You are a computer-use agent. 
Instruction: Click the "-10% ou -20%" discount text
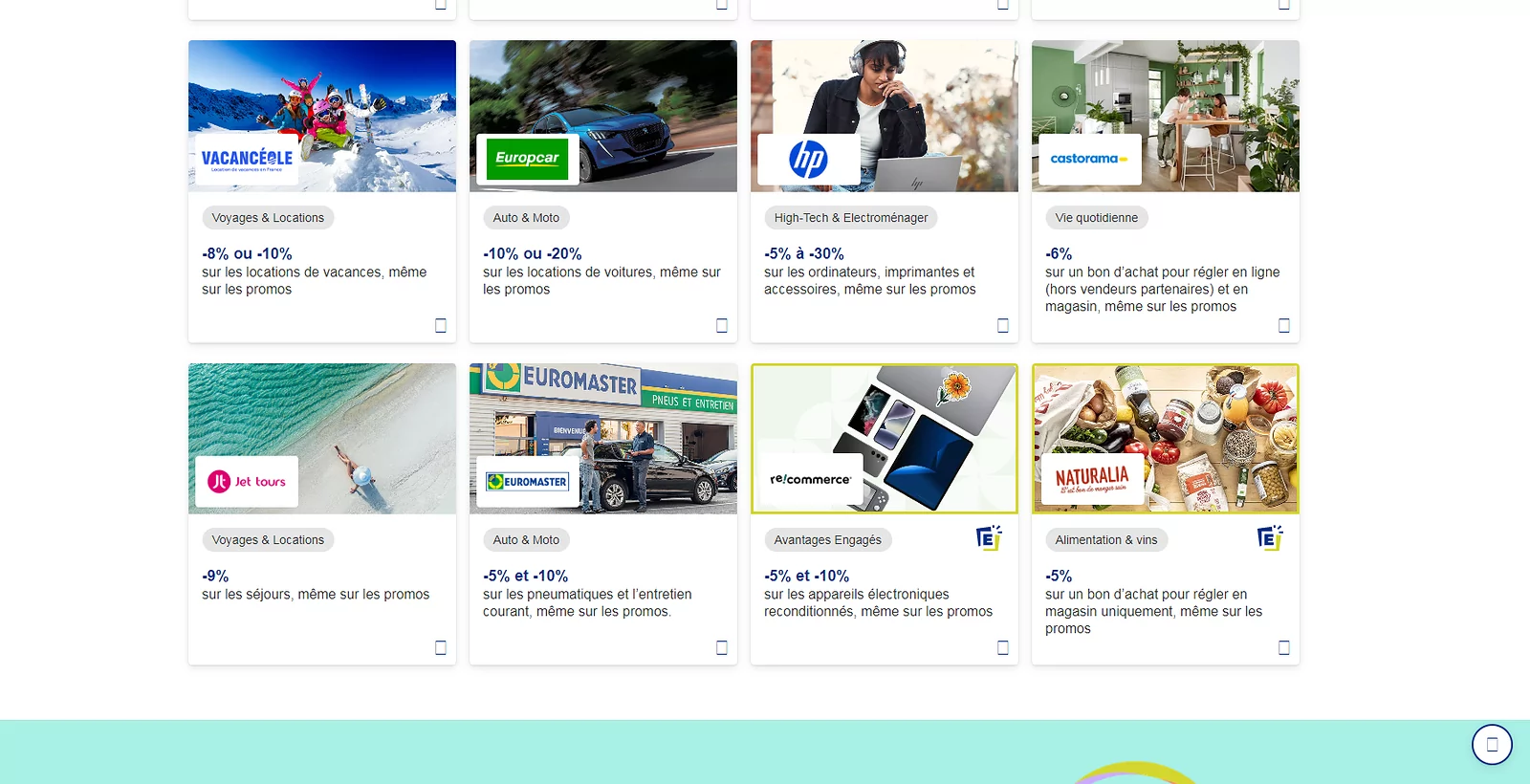point(533,253)
